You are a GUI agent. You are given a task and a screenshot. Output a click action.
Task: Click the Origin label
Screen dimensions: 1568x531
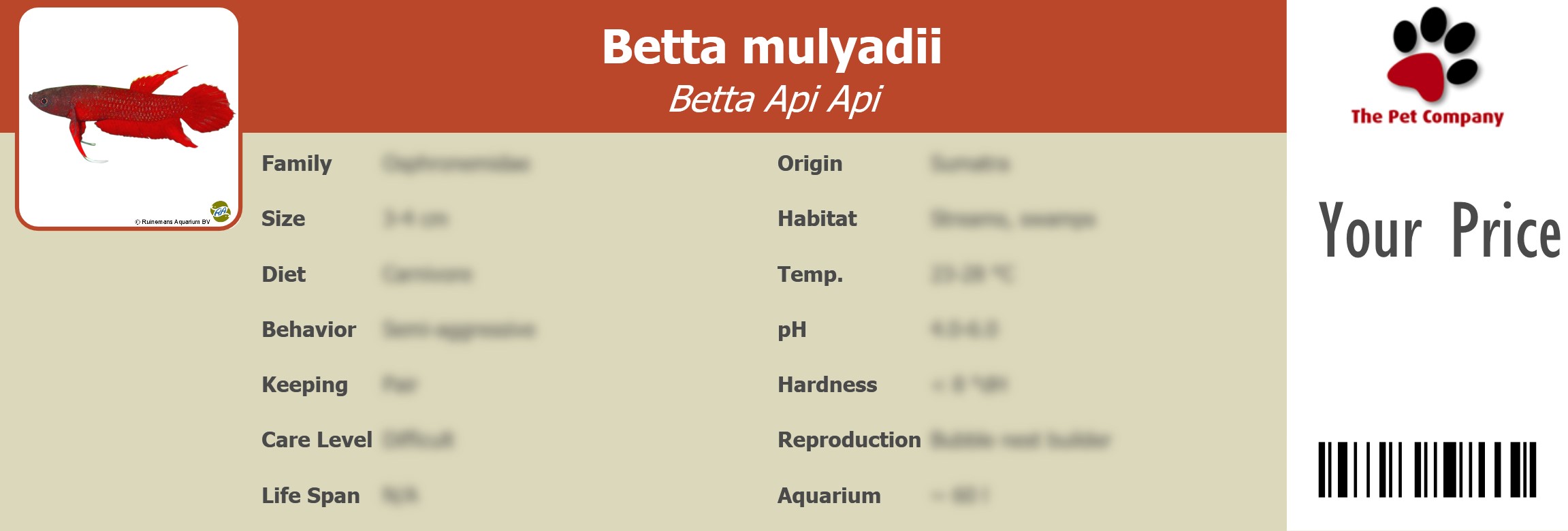point(810,164)
